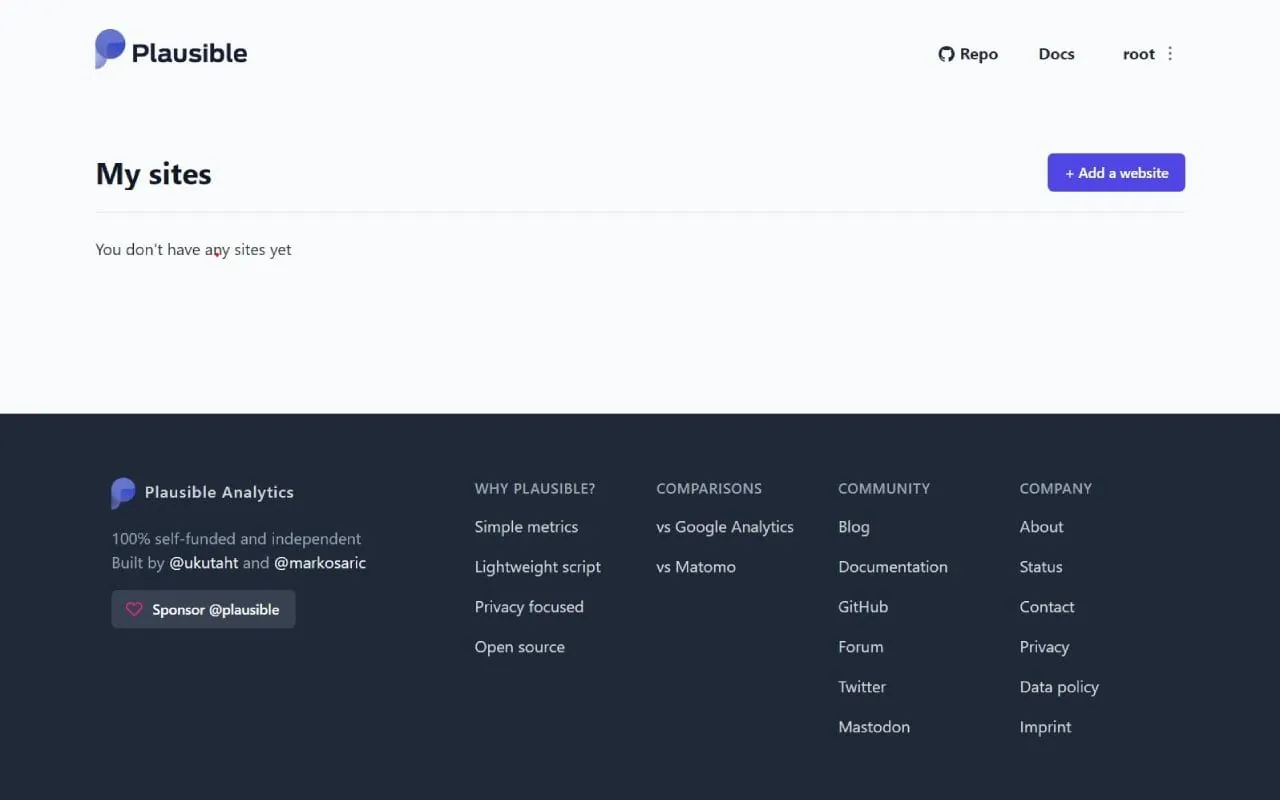
Task: Open the About company link
Action: 1041,527
